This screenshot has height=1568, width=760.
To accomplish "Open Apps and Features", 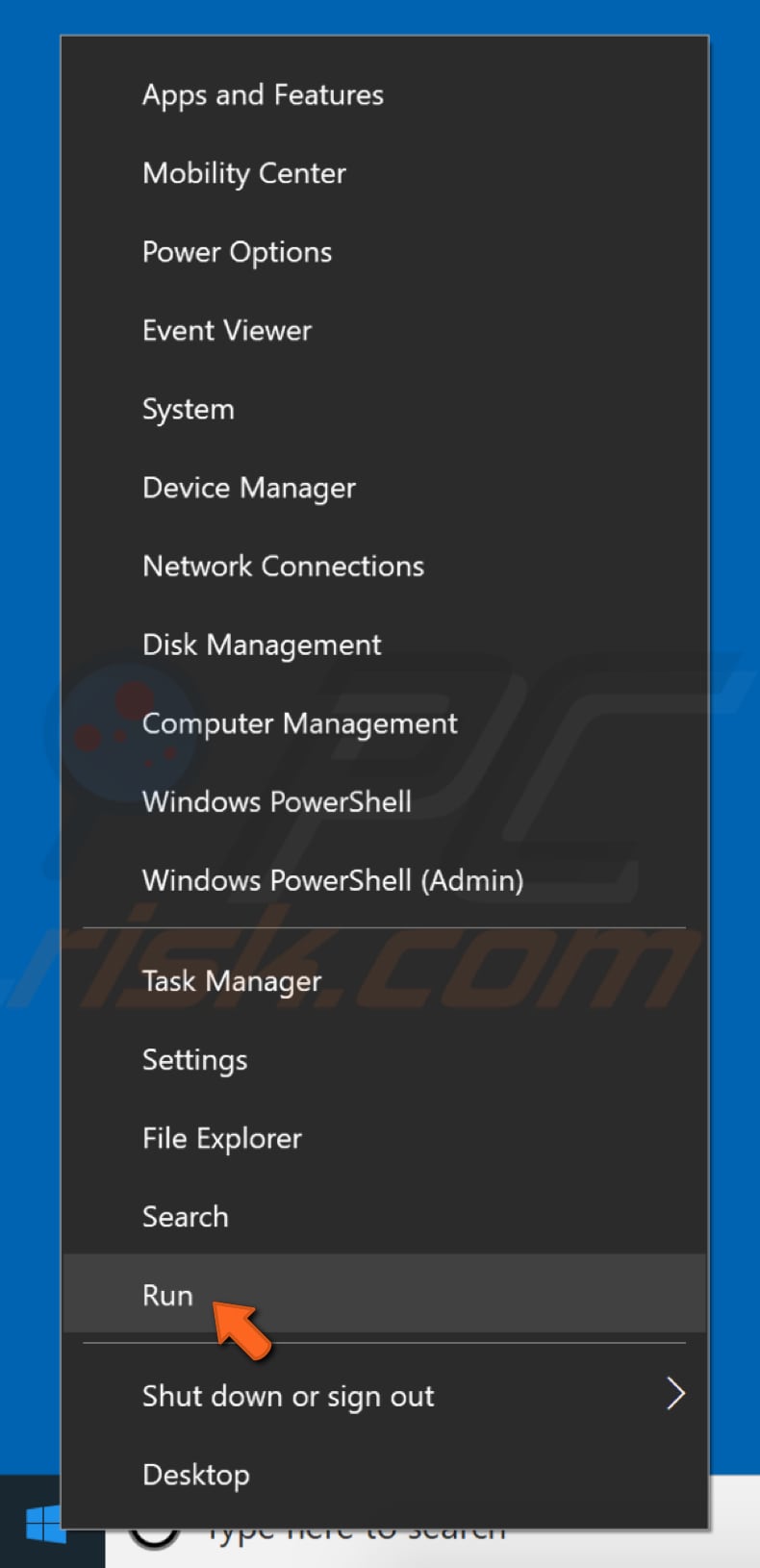I will pos(263,94).
